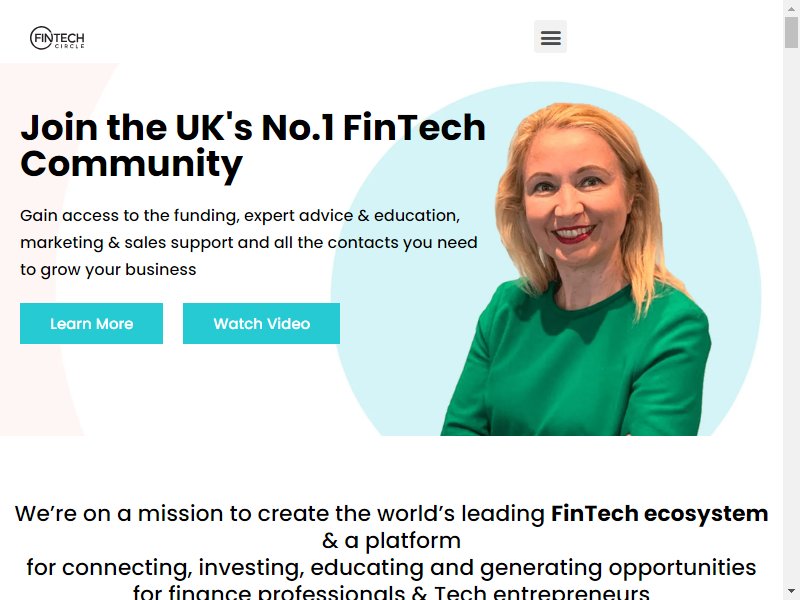
Task: Click the 'We're on a mission' sentence
Action: [391, 513]
